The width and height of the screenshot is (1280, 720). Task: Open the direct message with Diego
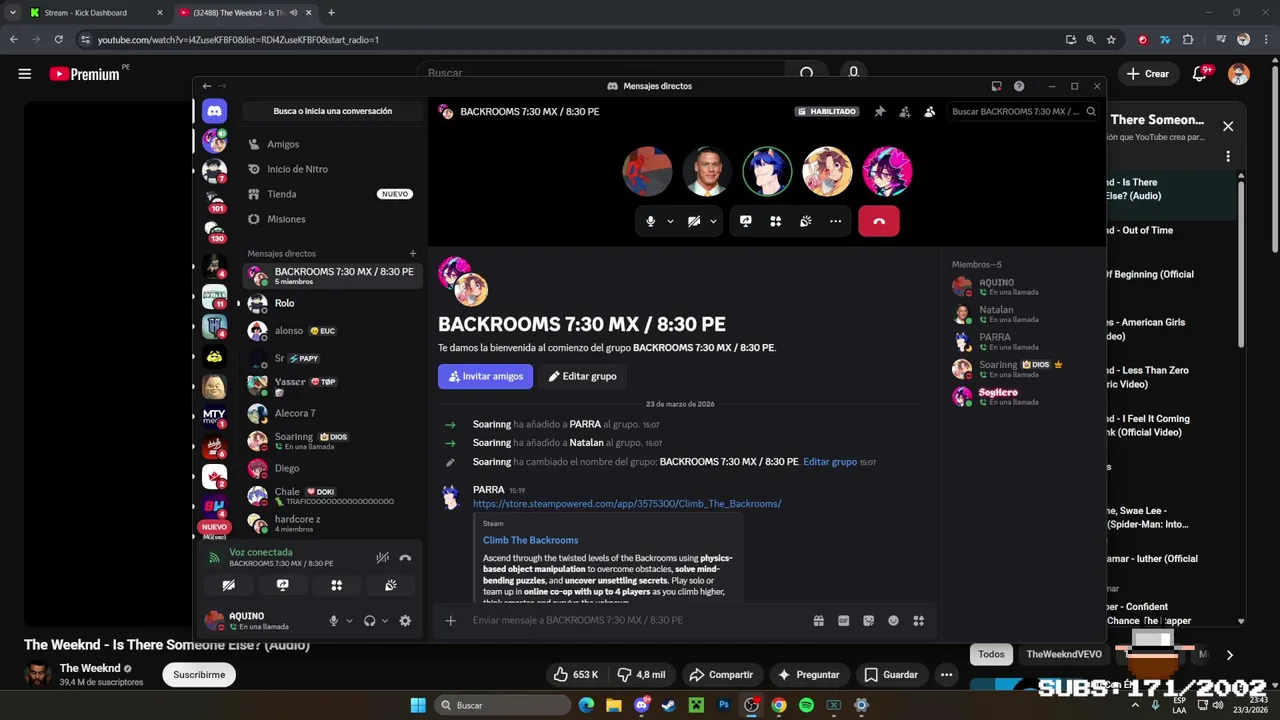(x=331, y=468)
